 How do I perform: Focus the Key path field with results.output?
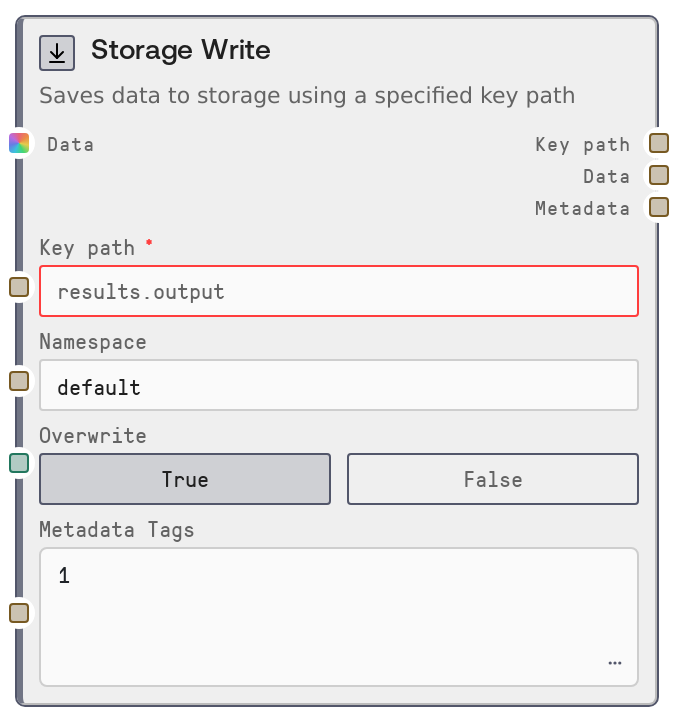point(338,292)
